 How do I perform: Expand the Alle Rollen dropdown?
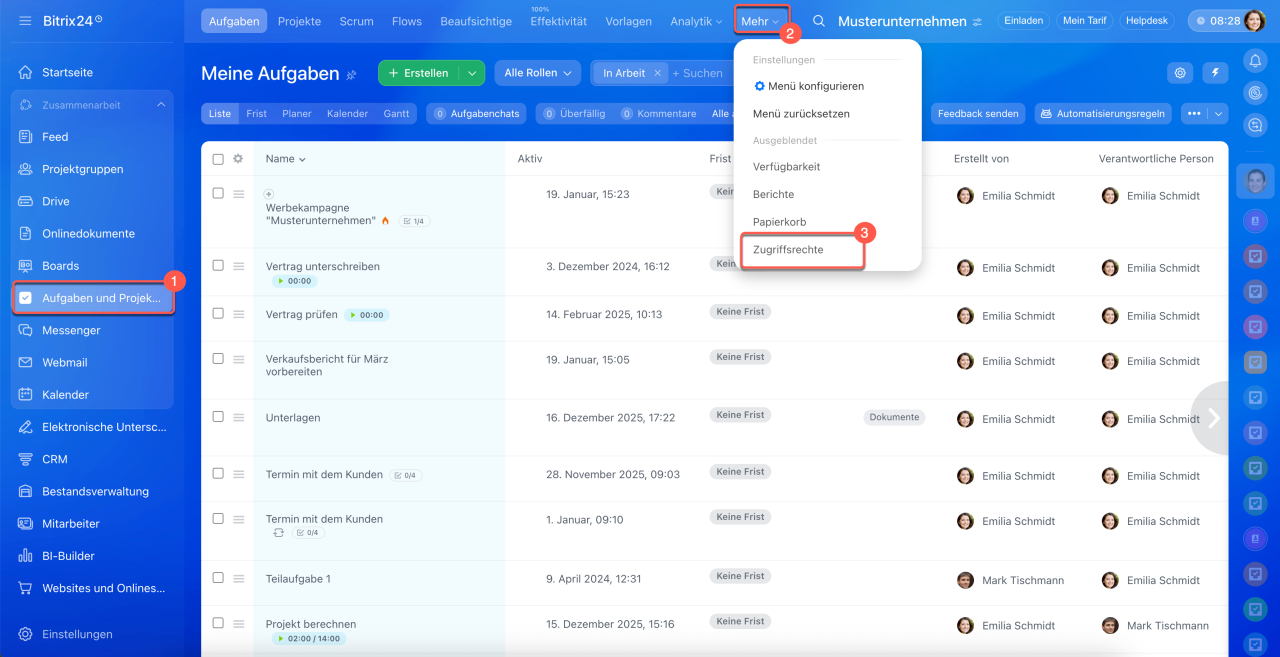pyautogui.click(x=537, y=73)
